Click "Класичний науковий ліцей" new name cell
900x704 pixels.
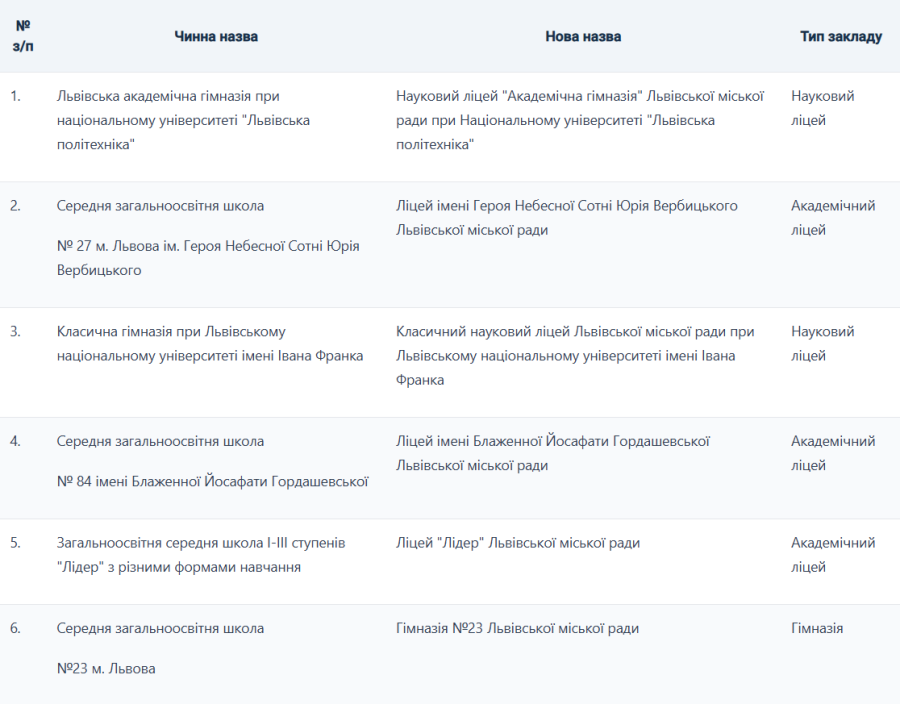tap(575, 355)
